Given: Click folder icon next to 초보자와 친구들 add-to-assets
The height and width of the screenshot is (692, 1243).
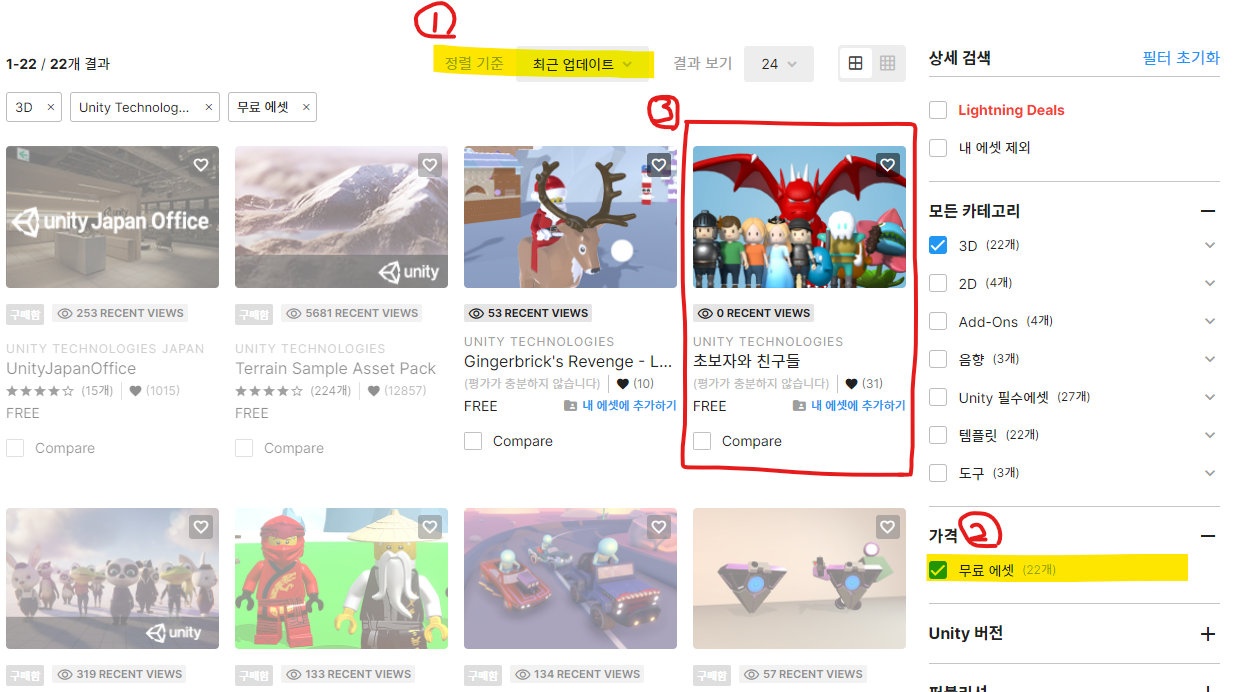Looking at the screenshot, I should point(799,406).
